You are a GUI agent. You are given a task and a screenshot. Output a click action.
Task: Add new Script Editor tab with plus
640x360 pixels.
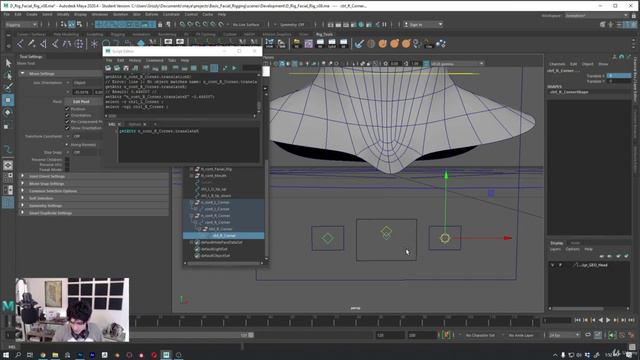point(155,124)
